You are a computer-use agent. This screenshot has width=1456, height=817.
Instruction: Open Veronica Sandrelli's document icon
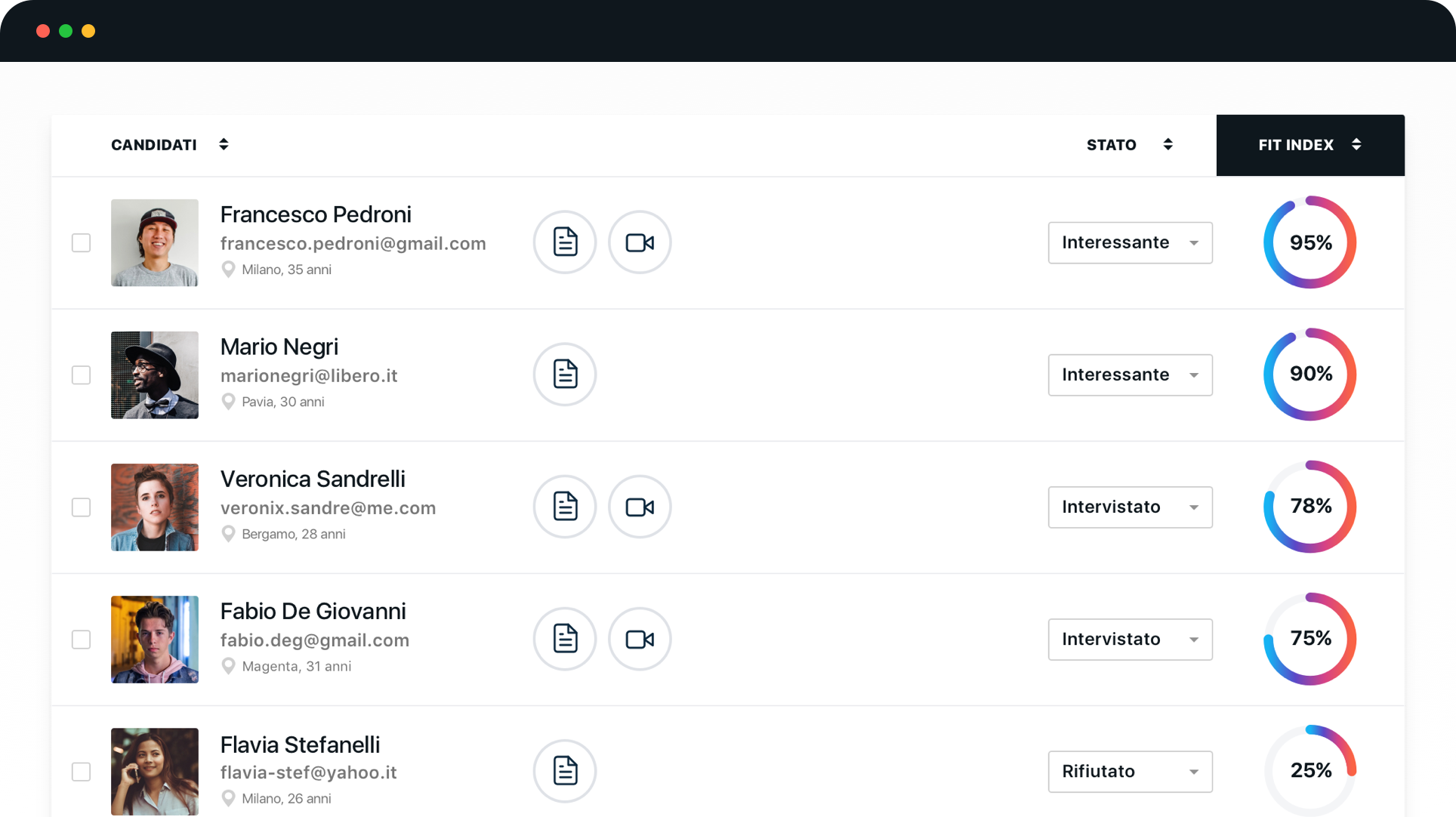click(x=565, y=507)
